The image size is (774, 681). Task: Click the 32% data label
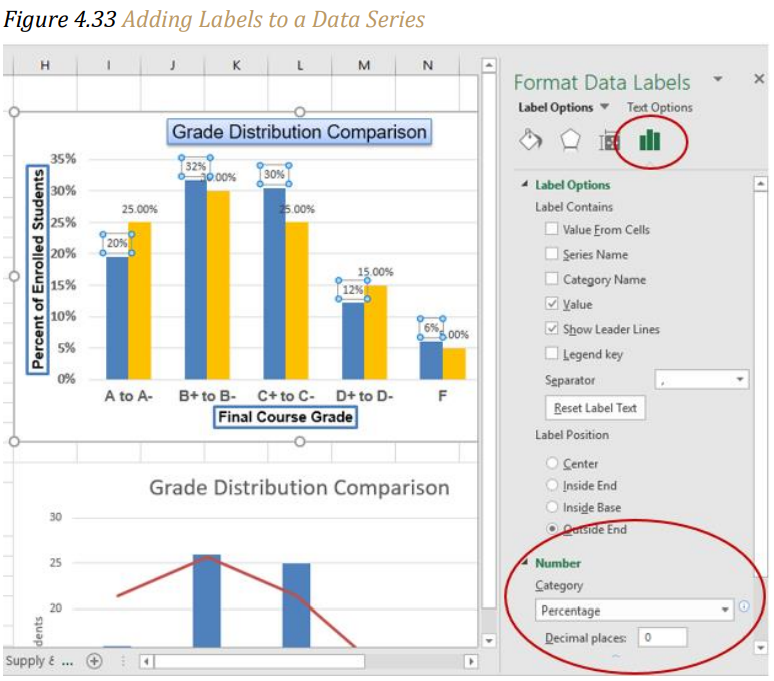[x=196, y=167]
